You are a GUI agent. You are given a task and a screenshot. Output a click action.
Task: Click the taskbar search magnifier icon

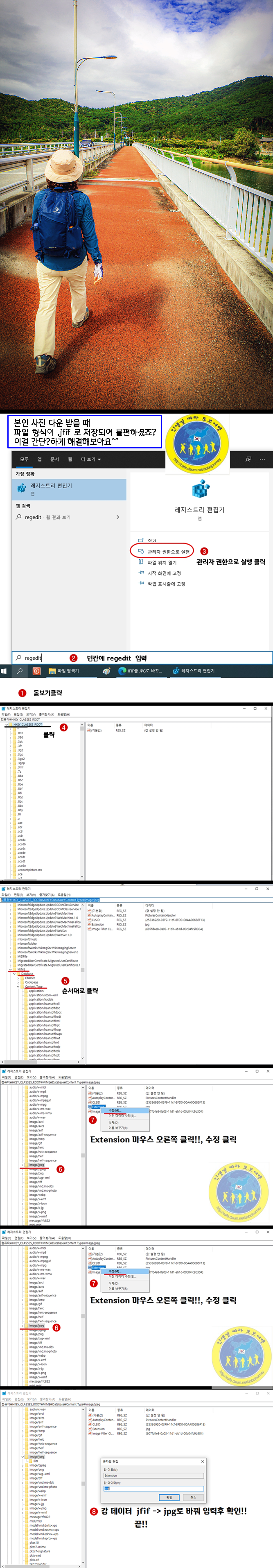point(20,671)
